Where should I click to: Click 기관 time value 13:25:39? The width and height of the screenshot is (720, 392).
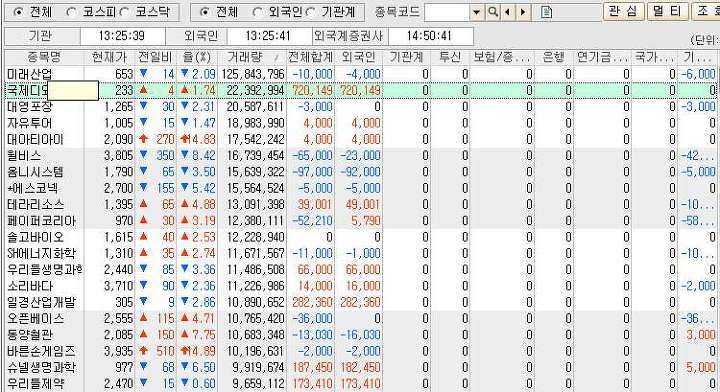[x=122, y=35]
